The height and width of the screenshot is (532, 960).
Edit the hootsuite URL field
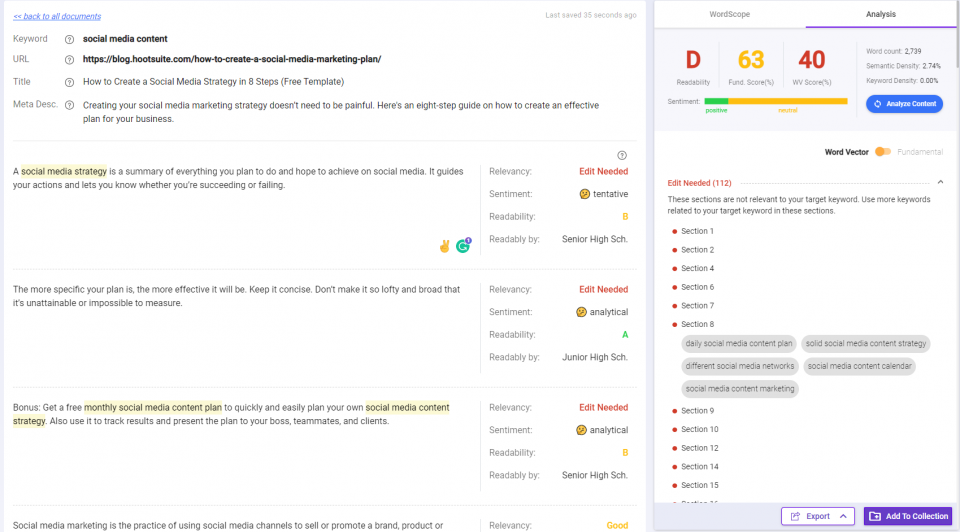coord(232,59)
